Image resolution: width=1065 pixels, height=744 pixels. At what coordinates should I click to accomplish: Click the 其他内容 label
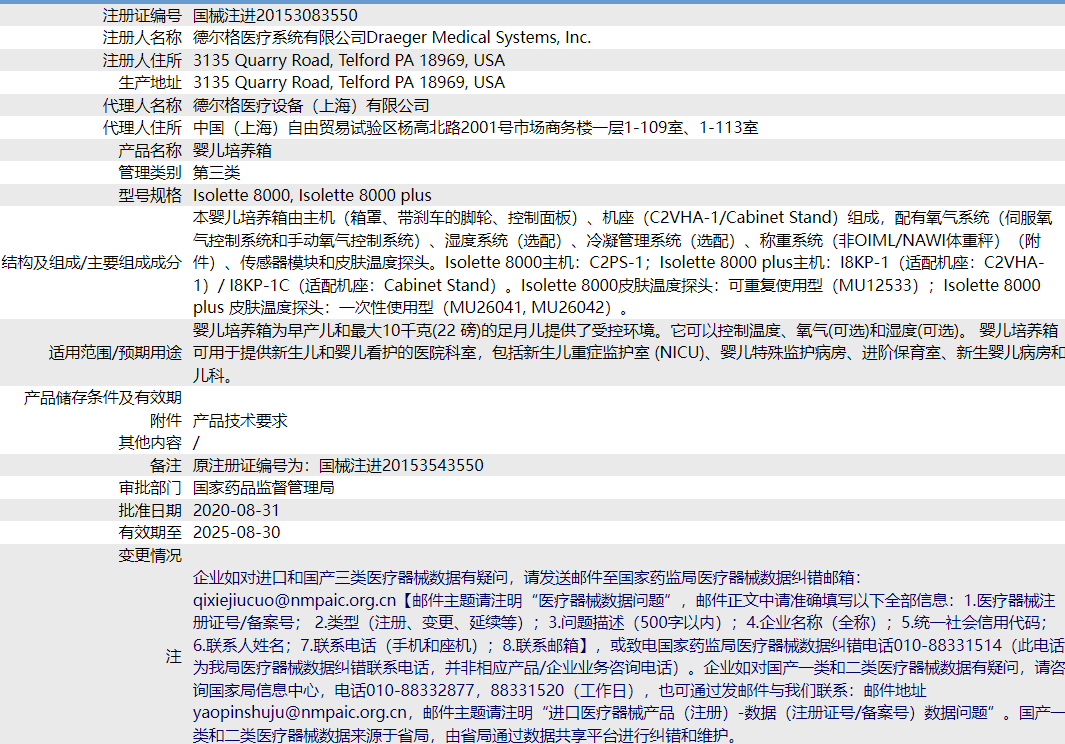150,443
